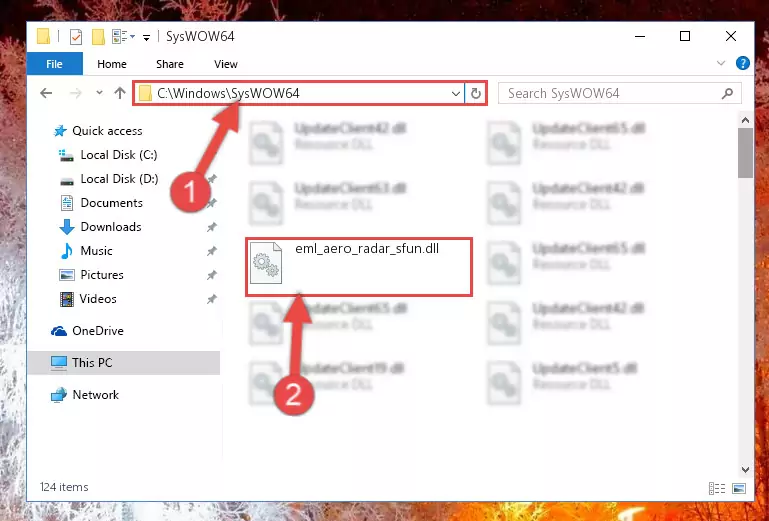Viewport: 769px width, 521px height.
Task: Click the search magnifier icon
Action: pyautogui.click(x=728, y=93)
